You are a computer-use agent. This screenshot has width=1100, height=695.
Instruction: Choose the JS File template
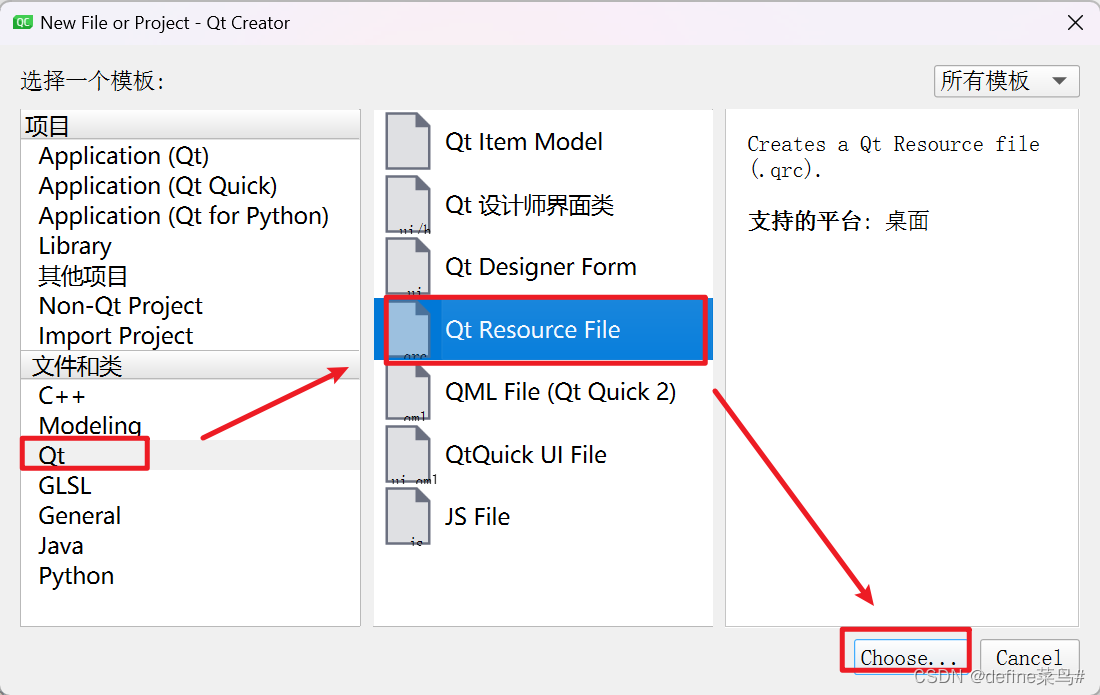click(x=543, y=517)
